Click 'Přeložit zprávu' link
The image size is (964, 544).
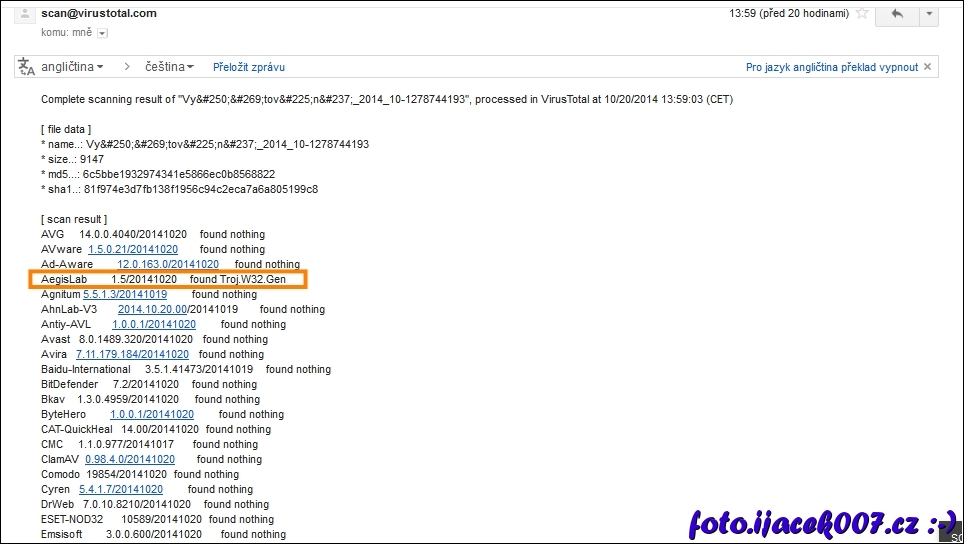pos(249,67)
